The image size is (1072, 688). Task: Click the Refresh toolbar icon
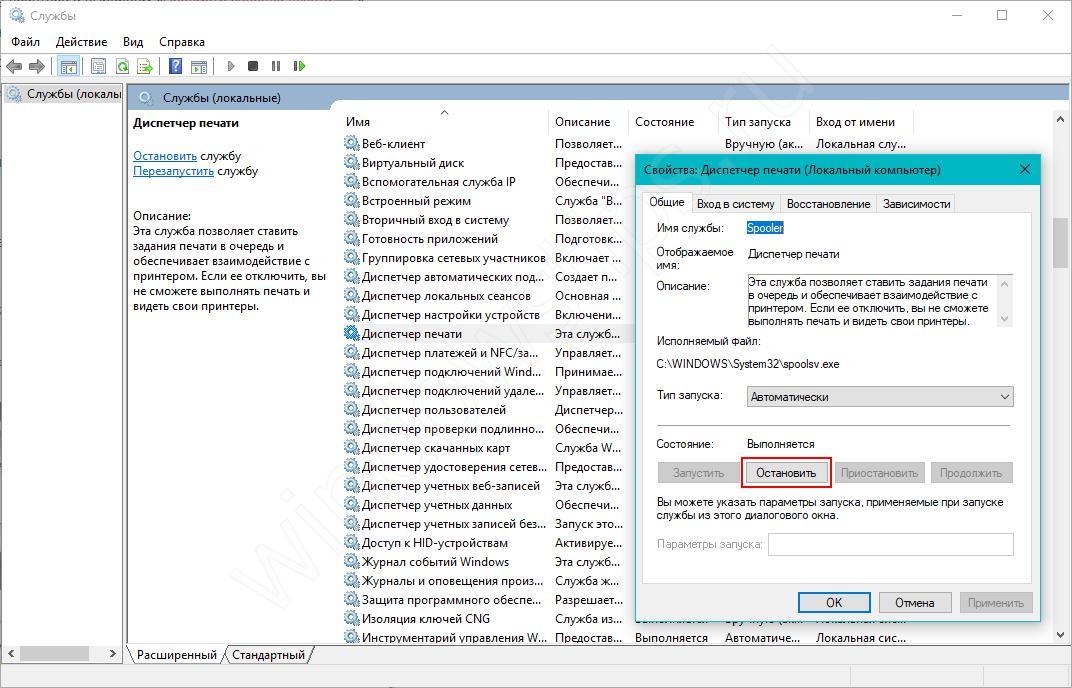(122, 67)
